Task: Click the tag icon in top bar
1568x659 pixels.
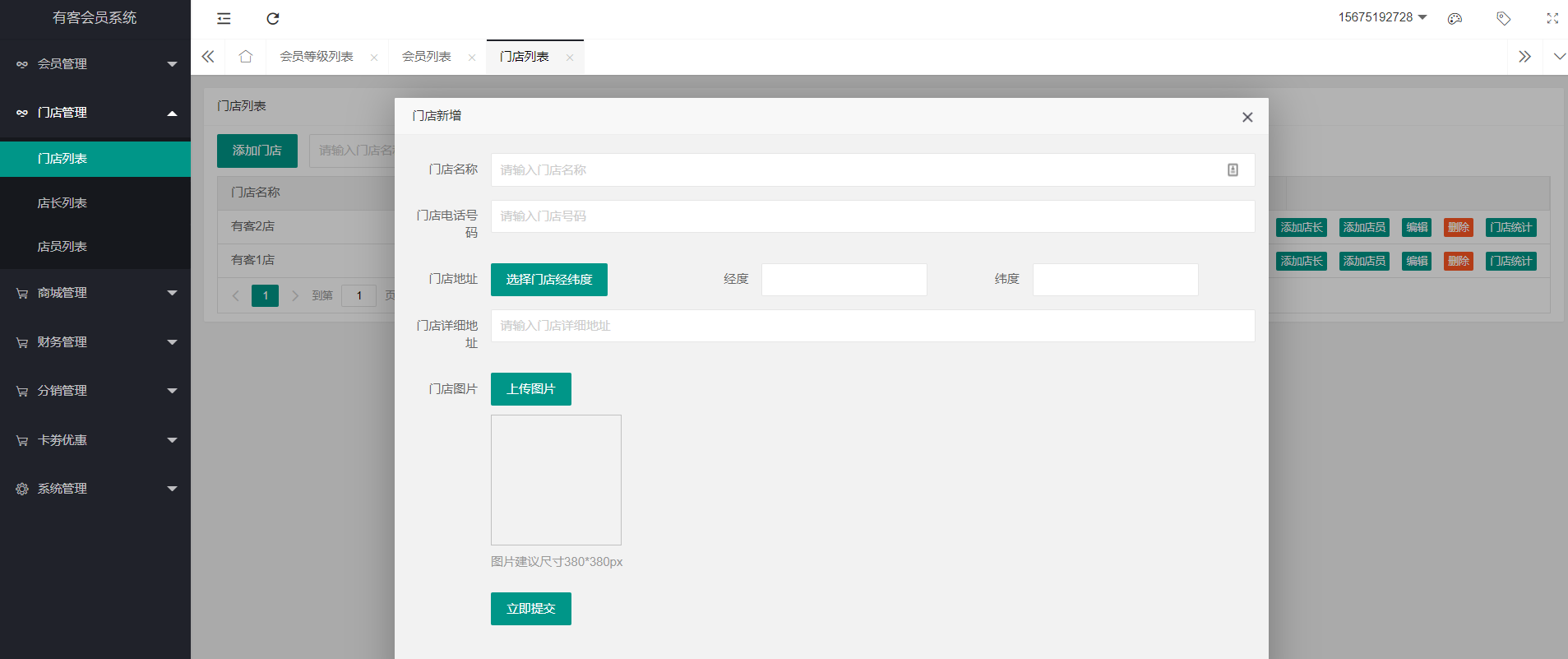Action: [1503, 18]
